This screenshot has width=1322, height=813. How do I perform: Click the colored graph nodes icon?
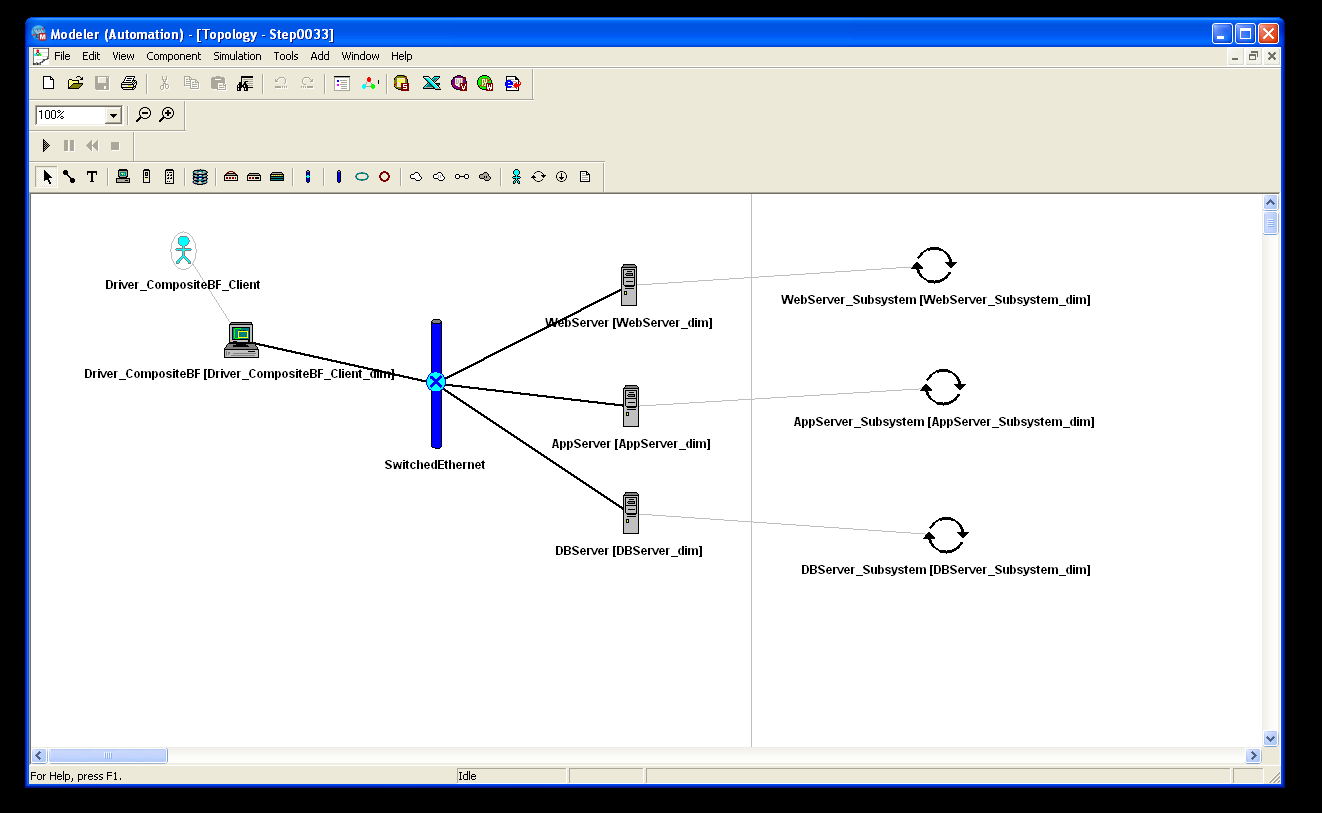coord(370,83)
